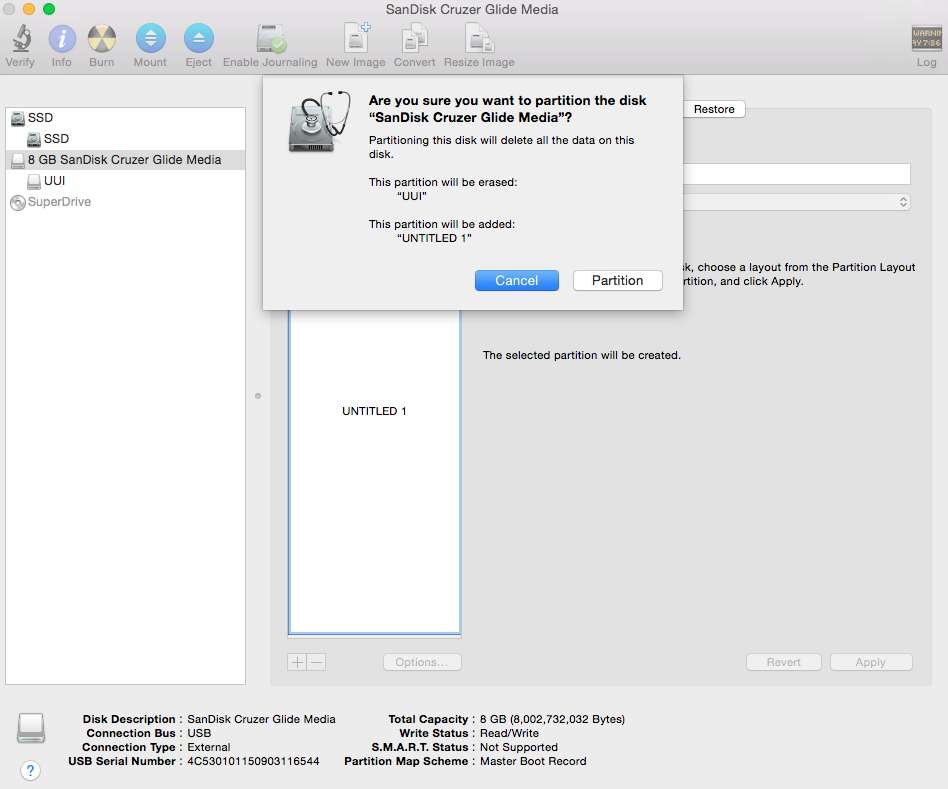The height and width of the screenshot is (789, 948).
Task: Open the Info toolbar icon
Action: click(x=62, y=39)
